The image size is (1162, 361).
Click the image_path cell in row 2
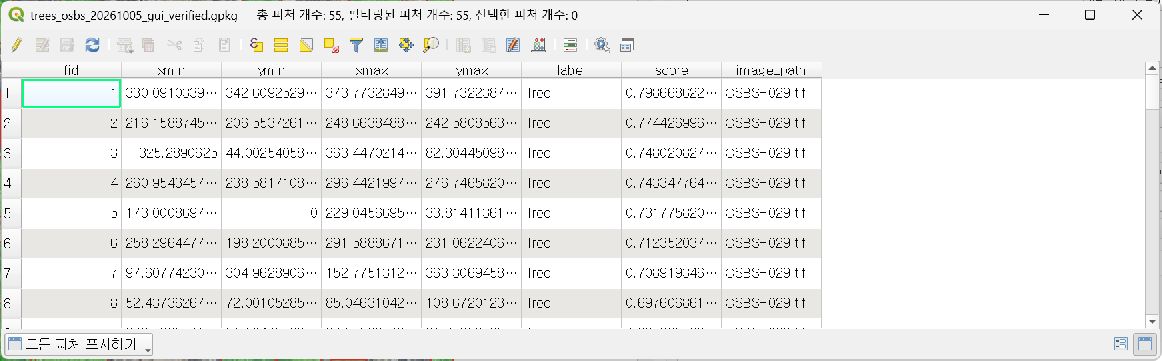tap(771, 123)
